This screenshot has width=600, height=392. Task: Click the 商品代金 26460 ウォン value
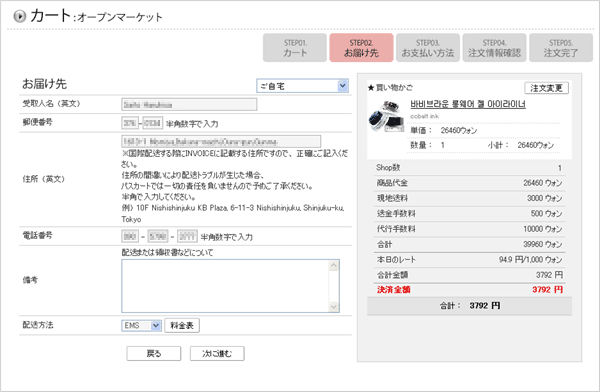[543, 183]
